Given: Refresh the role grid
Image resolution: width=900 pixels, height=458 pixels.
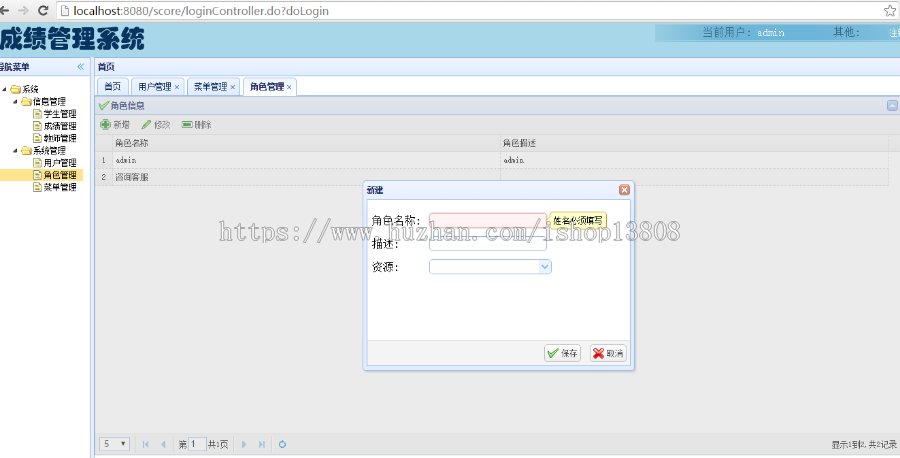Looking at the screenshot, I should pyautogui.click(x=282, y=444).
